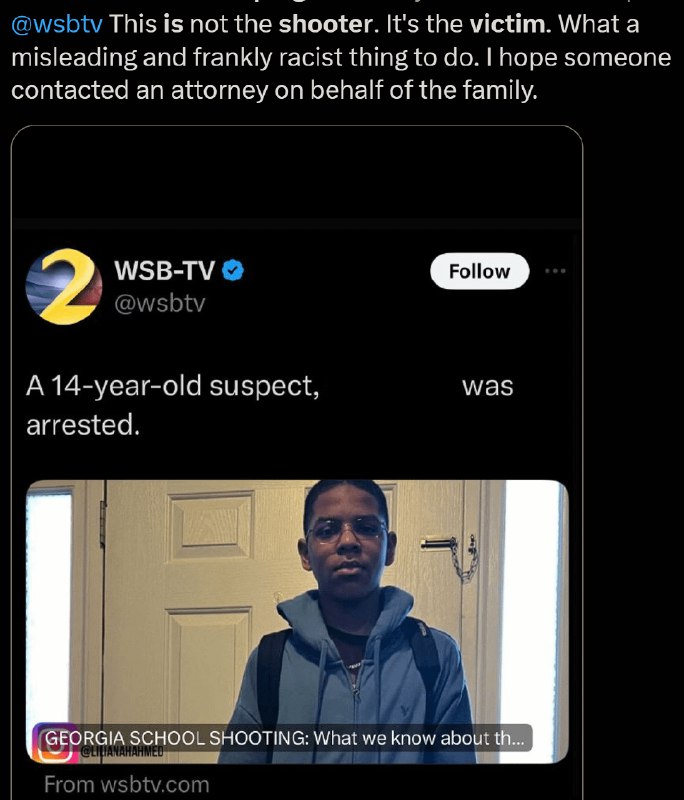Click the Follow button for WSB-TV
The image size is (684, 800).
point(479,271)
